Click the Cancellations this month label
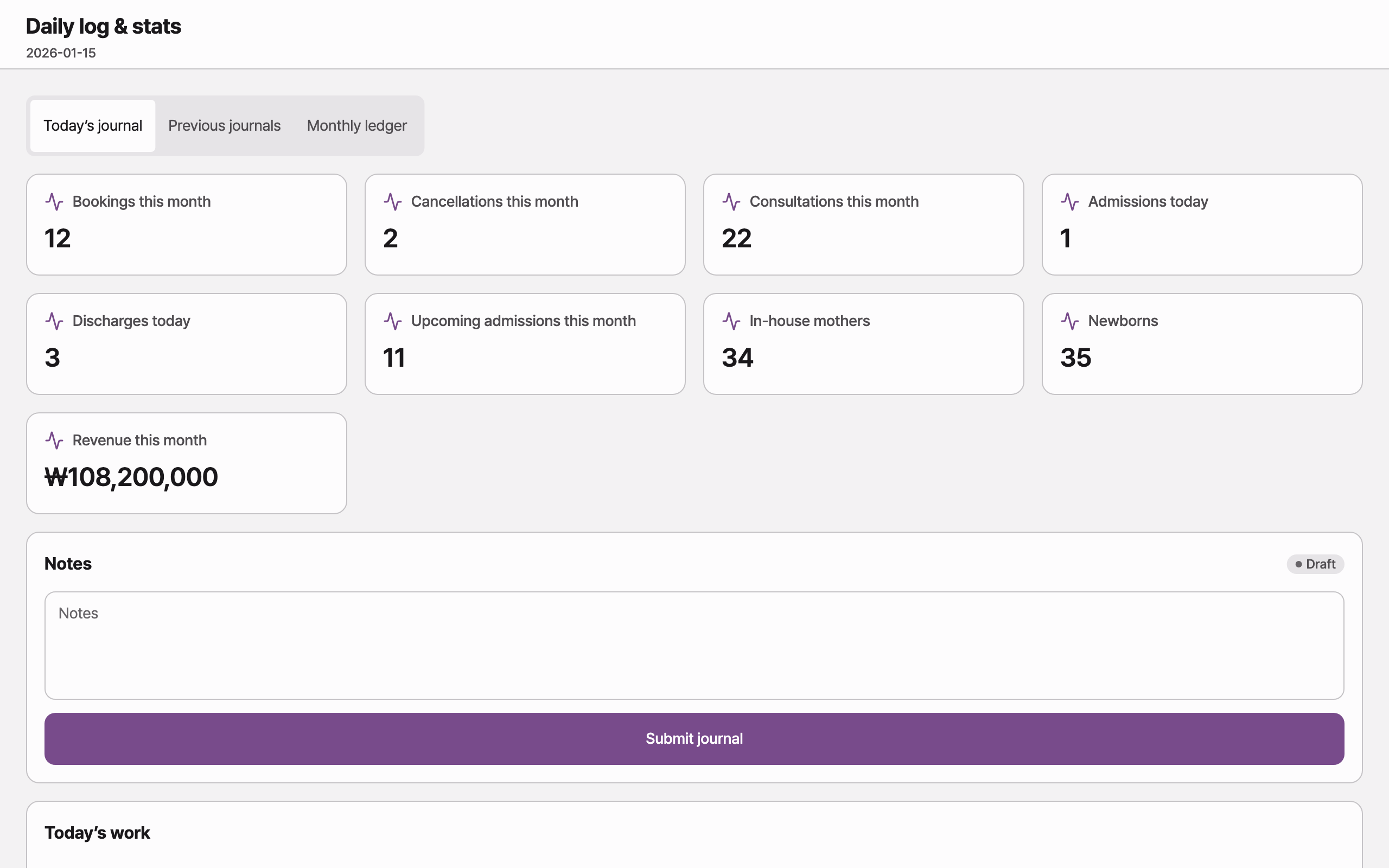 point(494,201)
